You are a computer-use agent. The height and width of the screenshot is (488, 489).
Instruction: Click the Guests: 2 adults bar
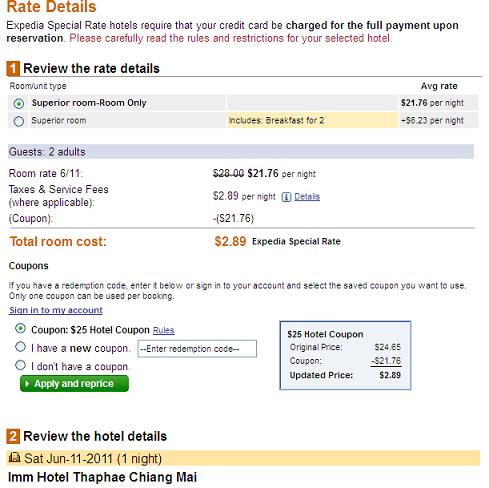click(x=241, y=152)
